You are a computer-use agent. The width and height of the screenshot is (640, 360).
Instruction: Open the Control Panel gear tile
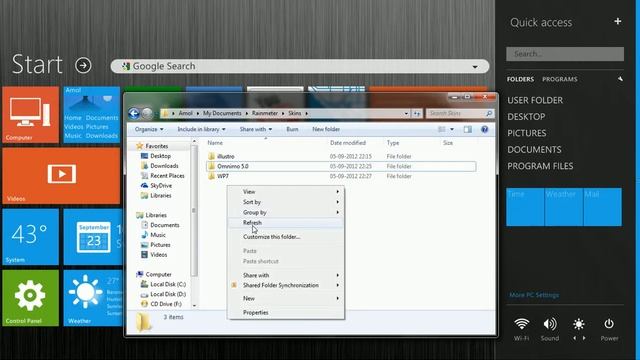31,298
